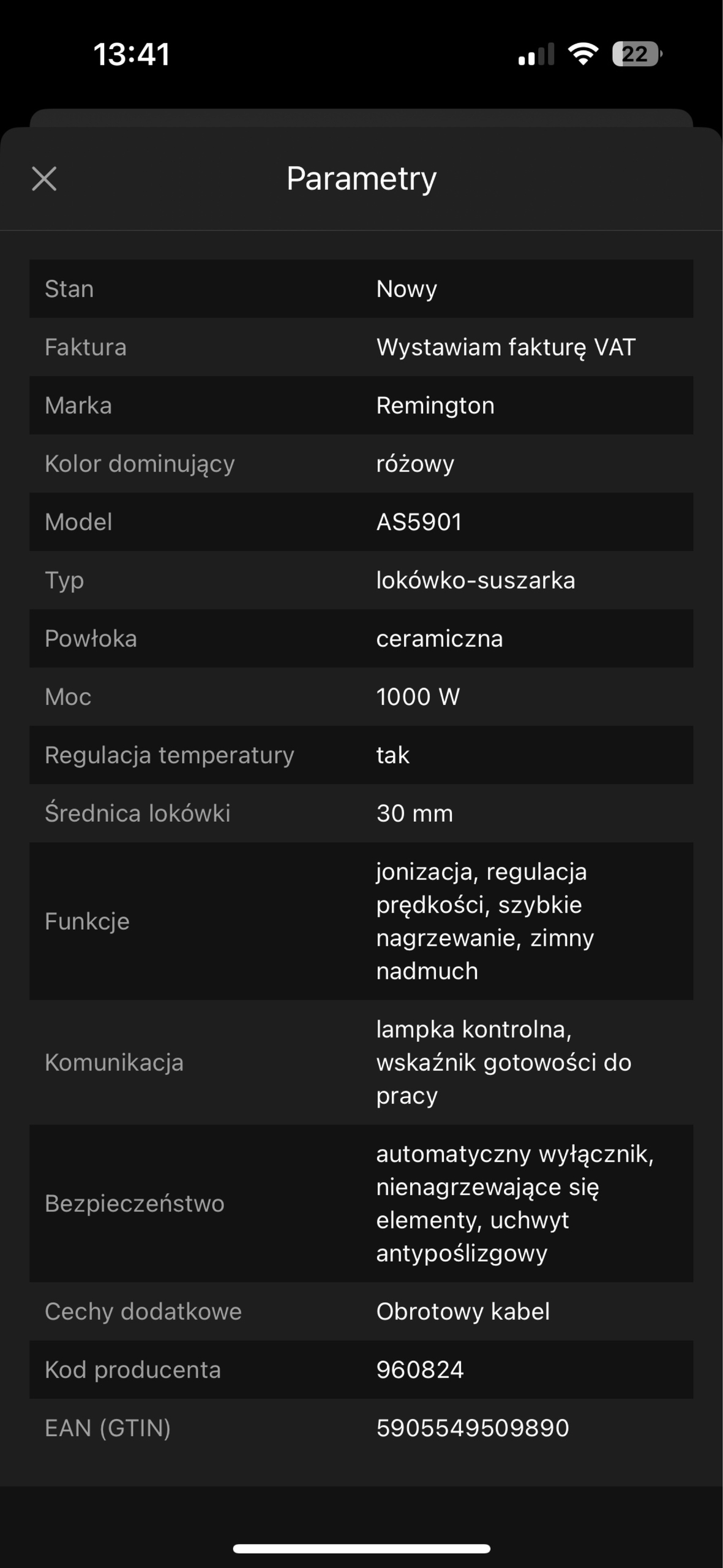Screen dimensions: 723x1568
Task: Tap the cellular signal bars icon
Action: (536, 54)
